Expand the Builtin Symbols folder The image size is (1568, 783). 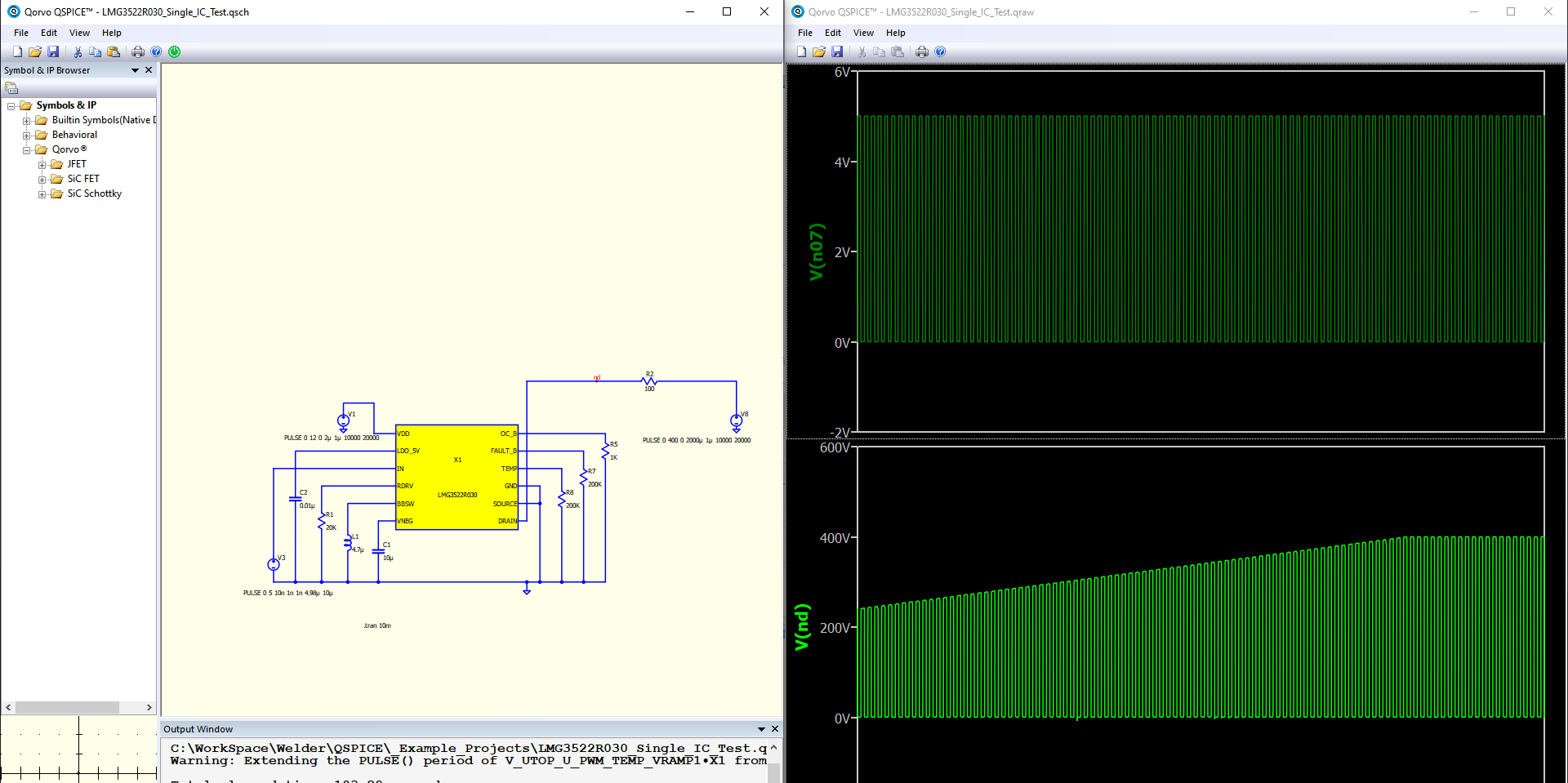point(27,121)
